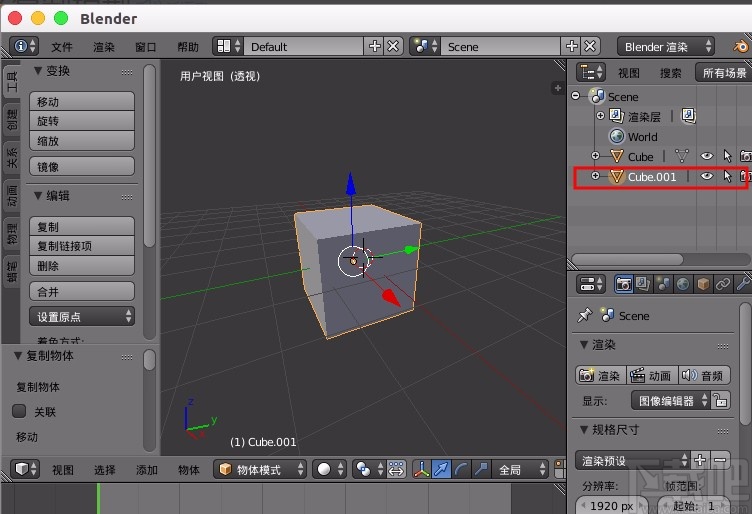Open Render Layers properties tab
Screen dimensions: 752x514
tap(643, 284)
